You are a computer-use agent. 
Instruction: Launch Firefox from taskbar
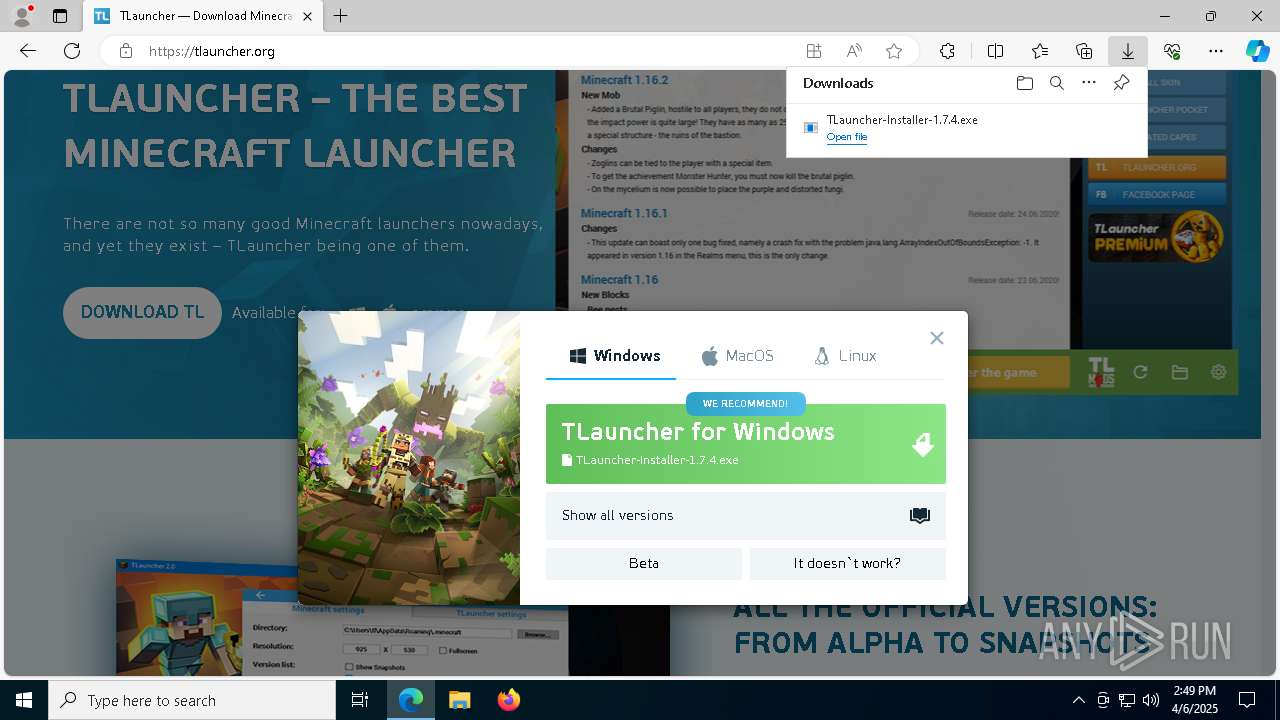509,700
